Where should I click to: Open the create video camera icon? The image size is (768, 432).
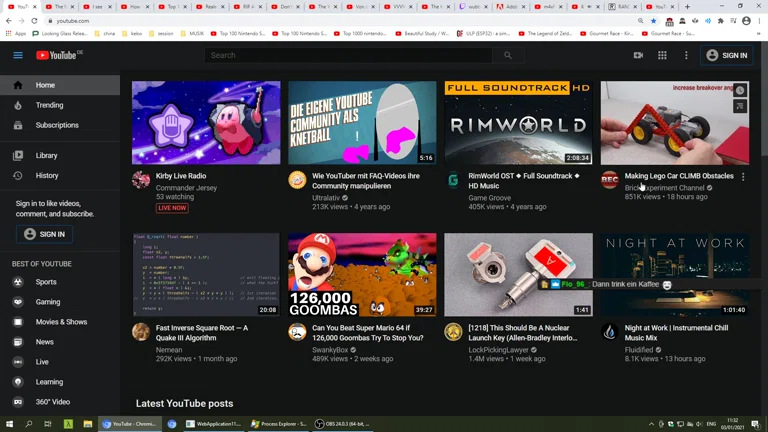click(x=638, y=55)
